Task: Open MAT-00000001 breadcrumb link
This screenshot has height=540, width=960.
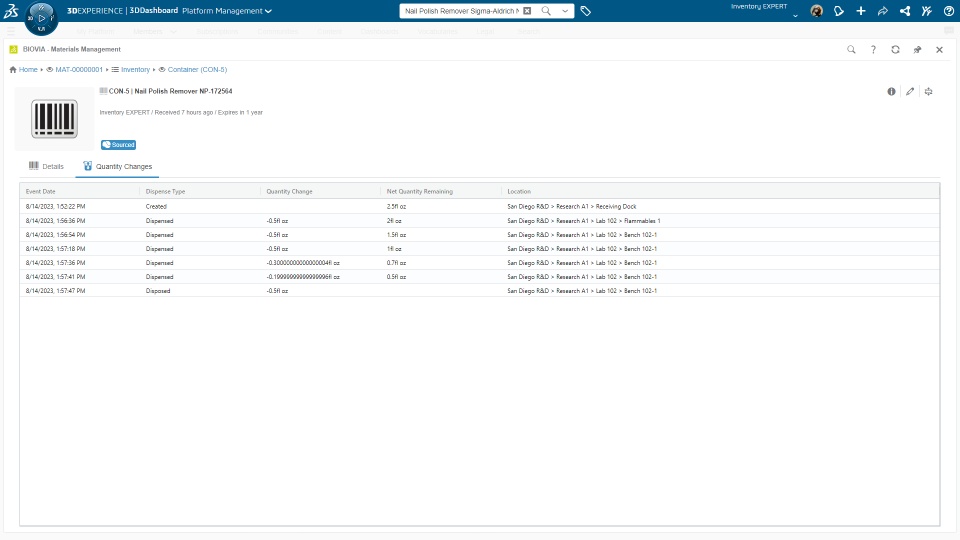Action: (79, 70)
